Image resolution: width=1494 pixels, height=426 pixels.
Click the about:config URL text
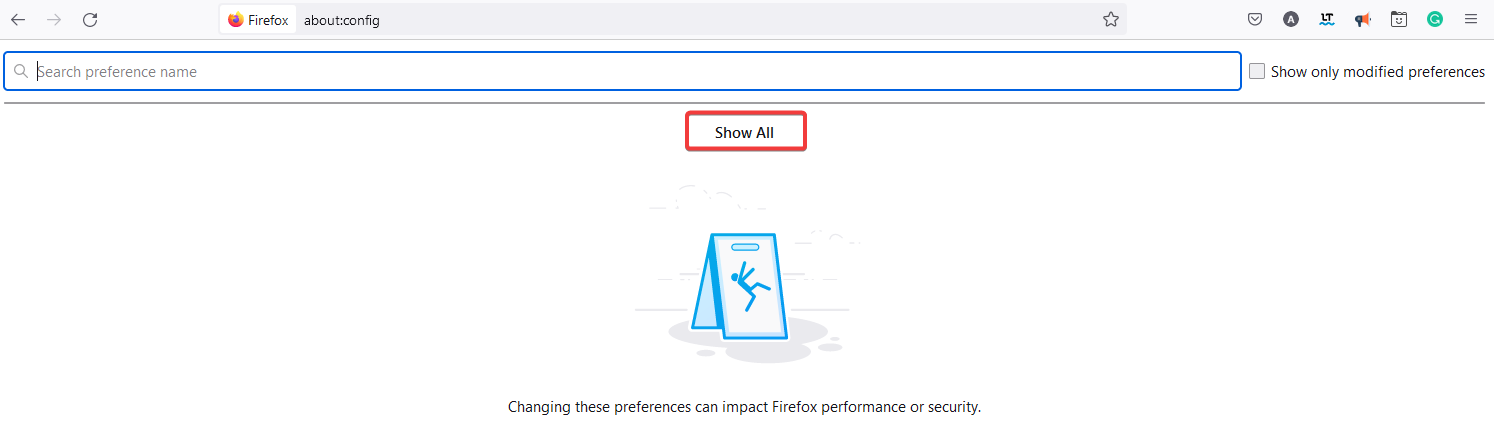coord(341,20)
